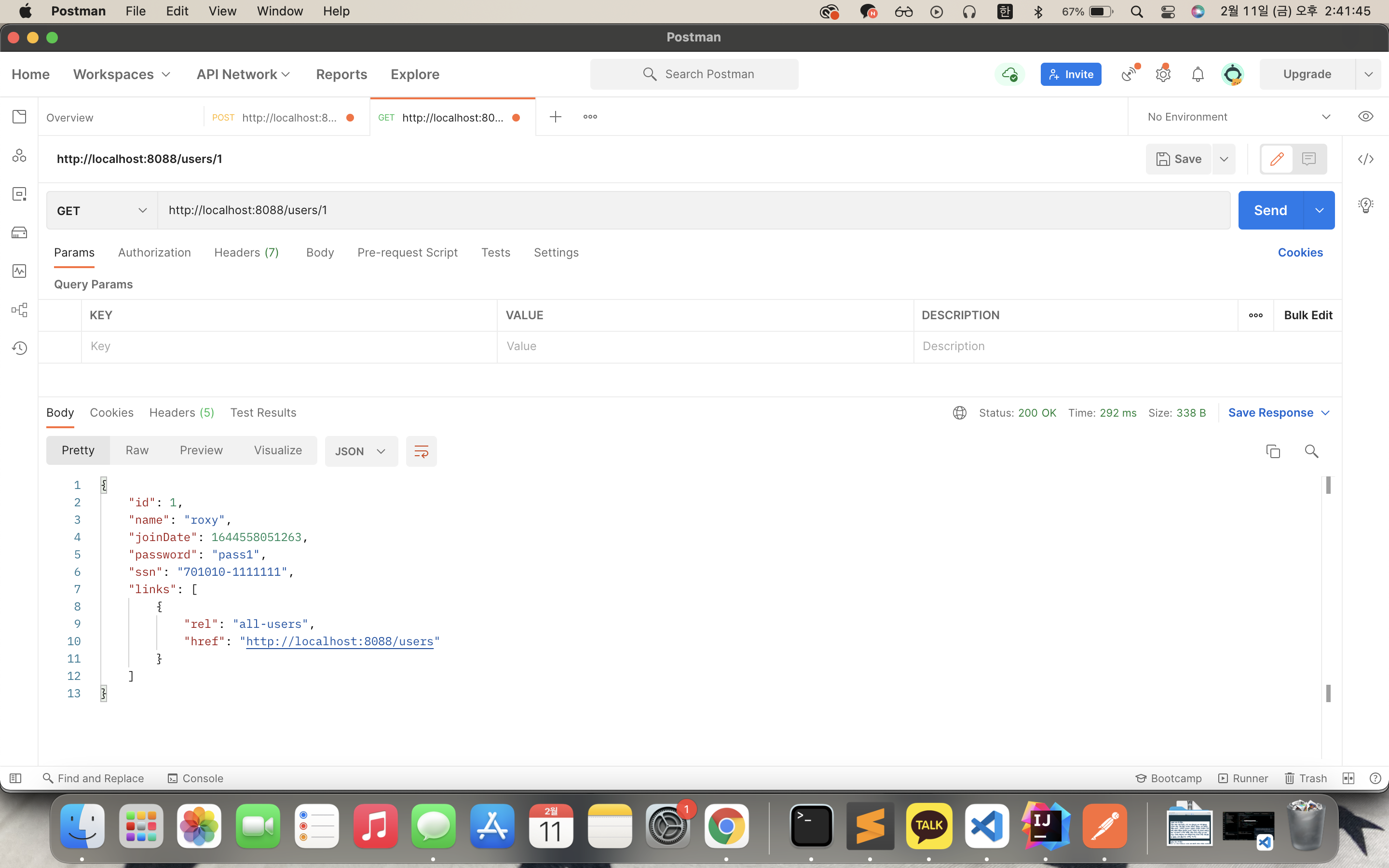
Task: Open the No Environment dropdown
Action: tap(1238, 117)
